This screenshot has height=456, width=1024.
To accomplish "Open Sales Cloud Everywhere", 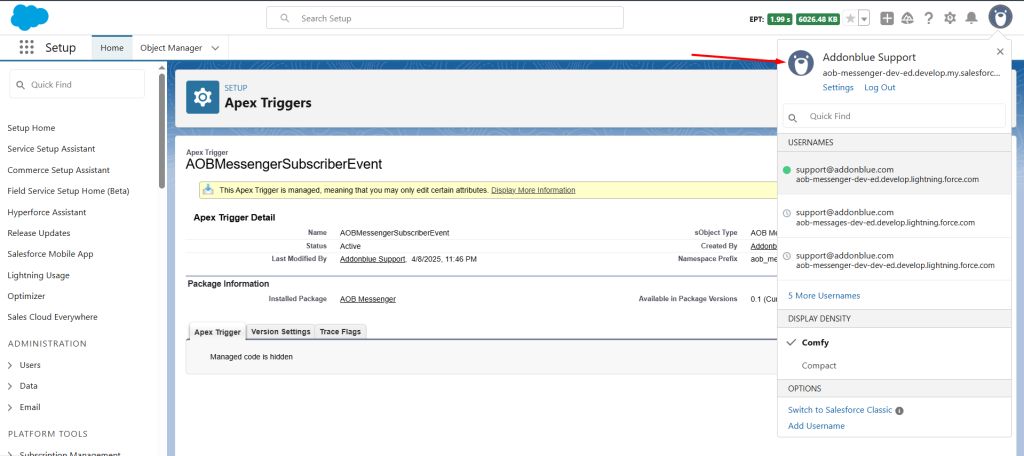I will click(x=52, y=317).
